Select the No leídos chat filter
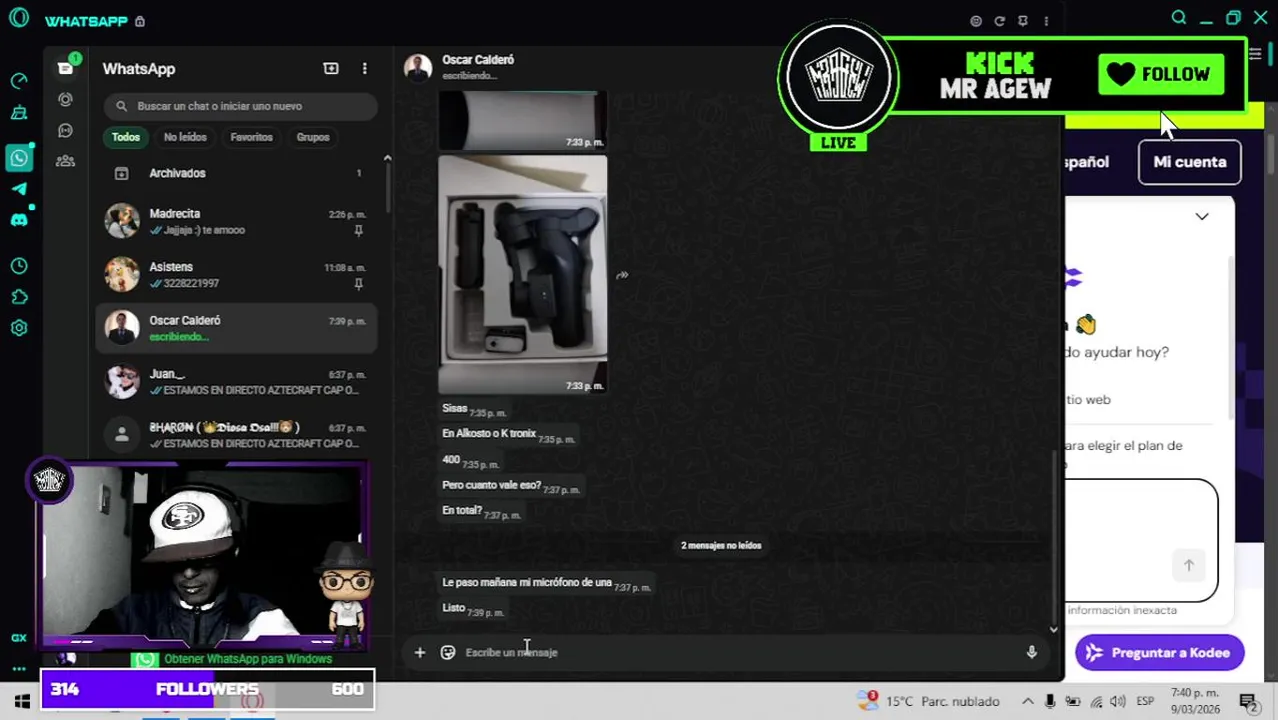 [185, 137]
